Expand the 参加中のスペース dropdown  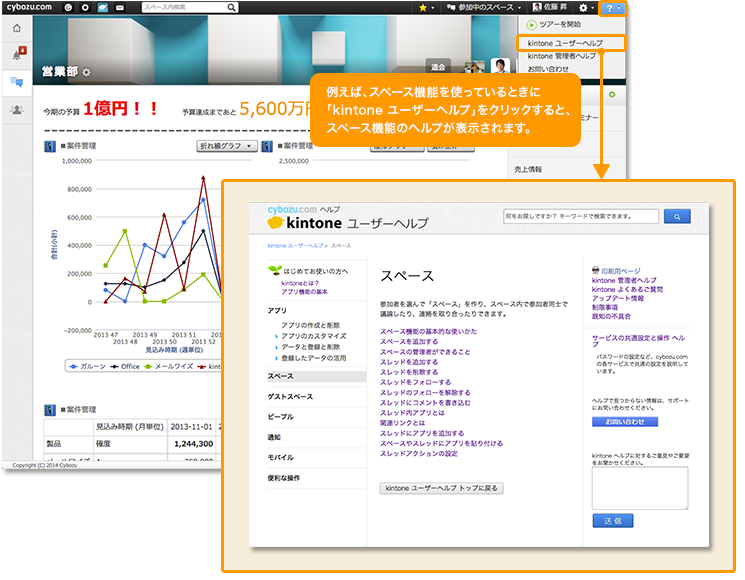(x=484, y=7)
